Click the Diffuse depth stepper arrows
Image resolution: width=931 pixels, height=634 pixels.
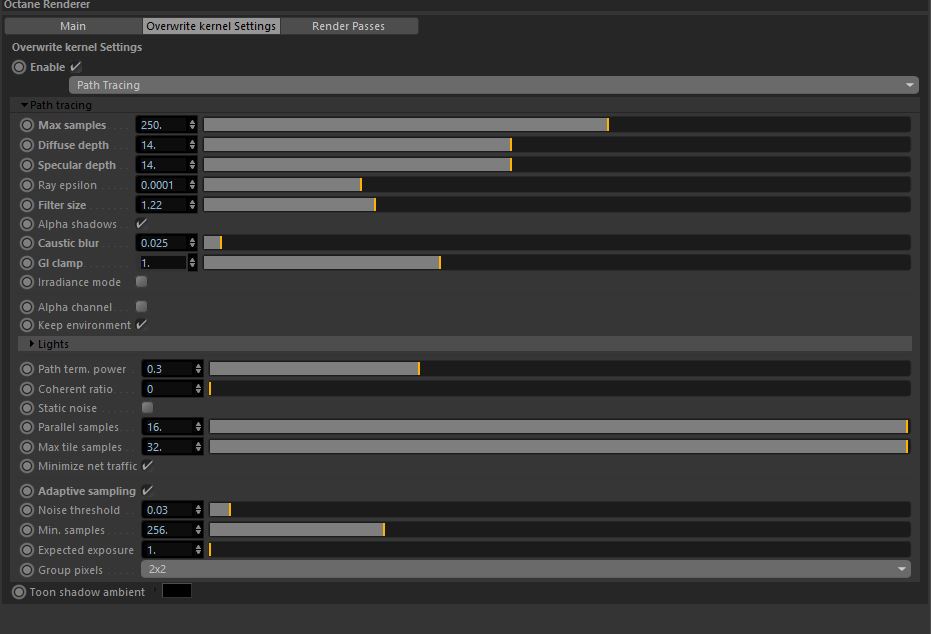(192, 145)
